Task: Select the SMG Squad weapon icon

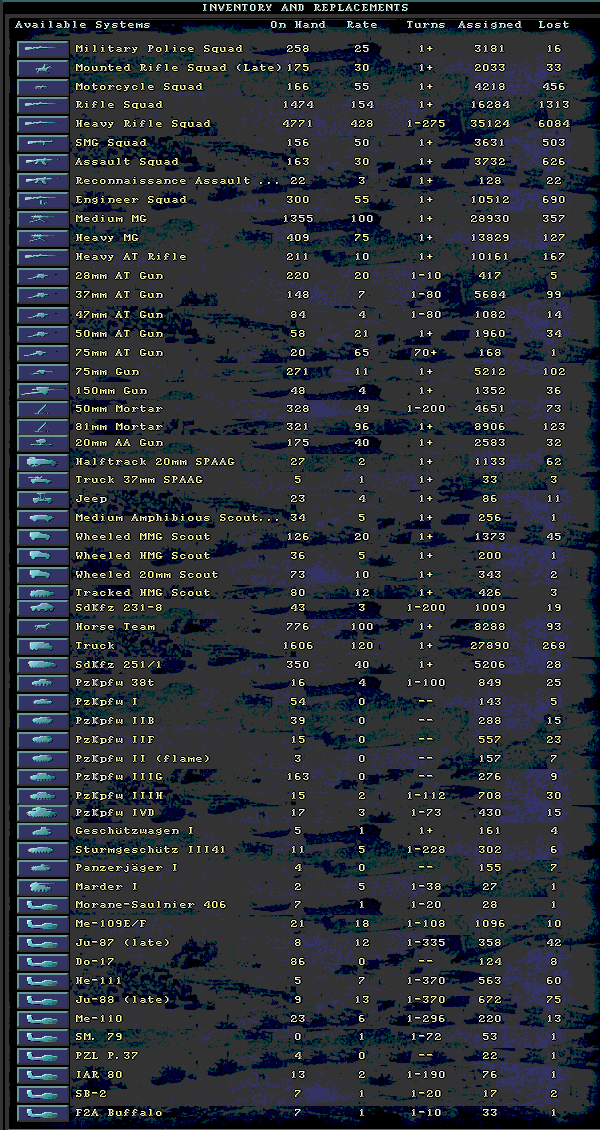Action: point(43,143)
